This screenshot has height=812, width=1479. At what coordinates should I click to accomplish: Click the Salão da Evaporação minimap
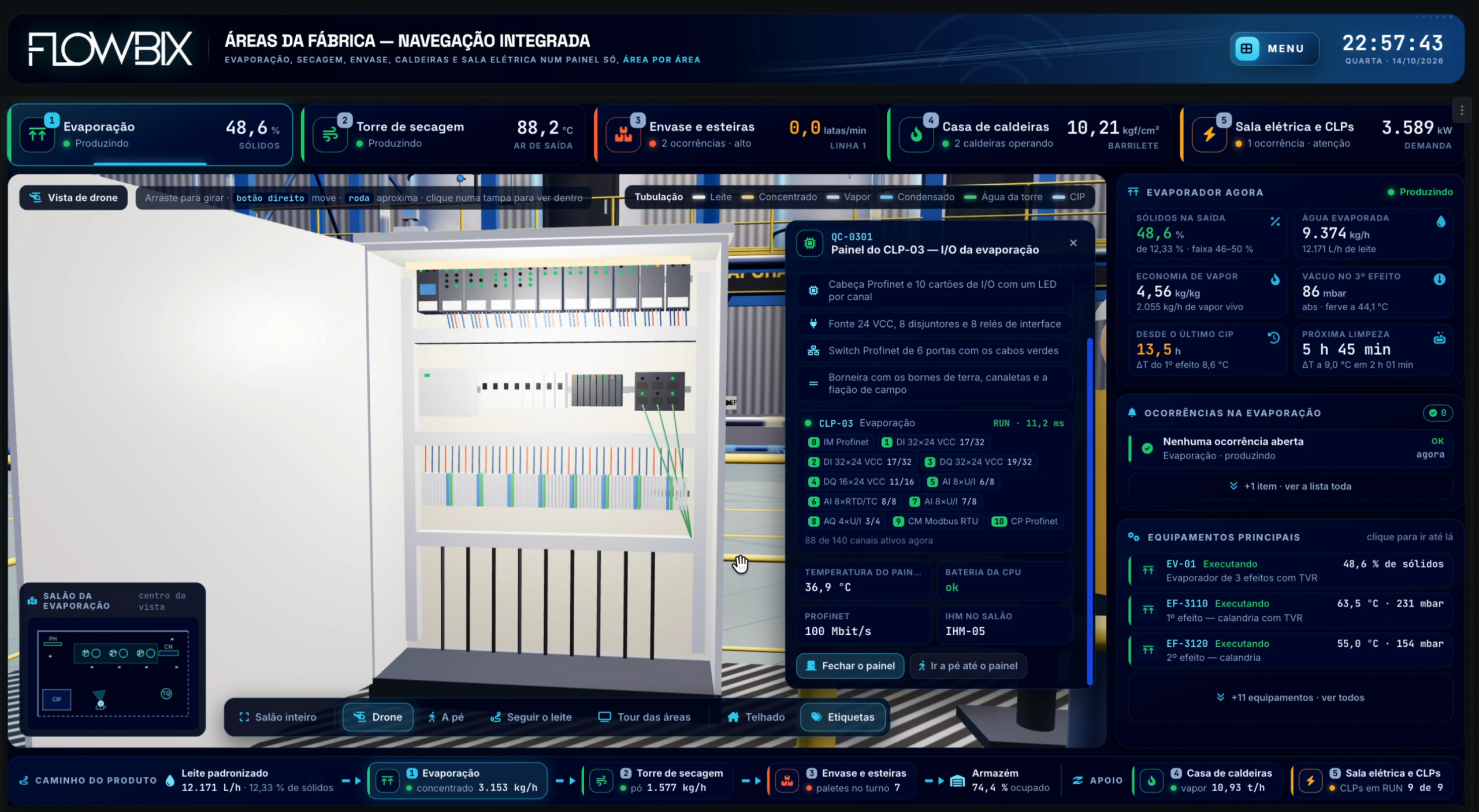pos(113,673)
